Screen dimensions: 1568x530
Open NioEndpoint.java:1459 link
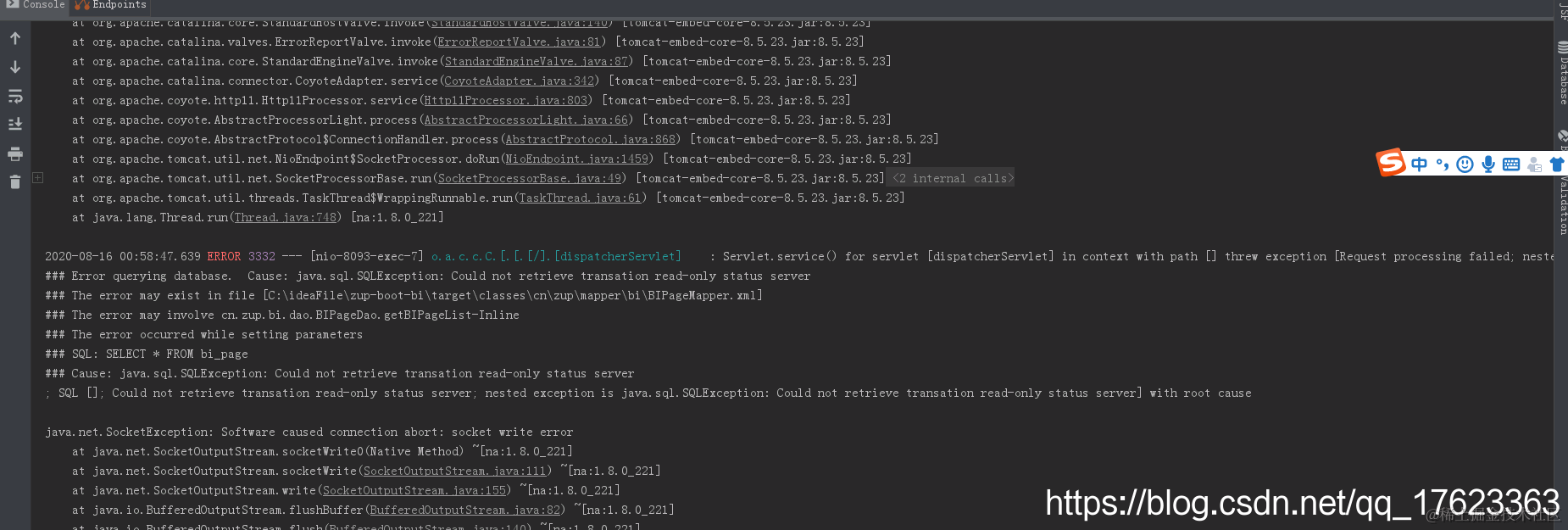[x=576, y=159]
